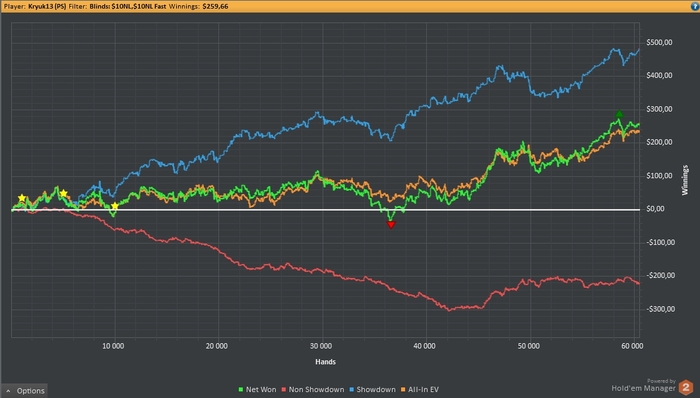The image size is (700, 398).
Task: Click the vertical Winnings axis title
Action: tap(685, 180)
